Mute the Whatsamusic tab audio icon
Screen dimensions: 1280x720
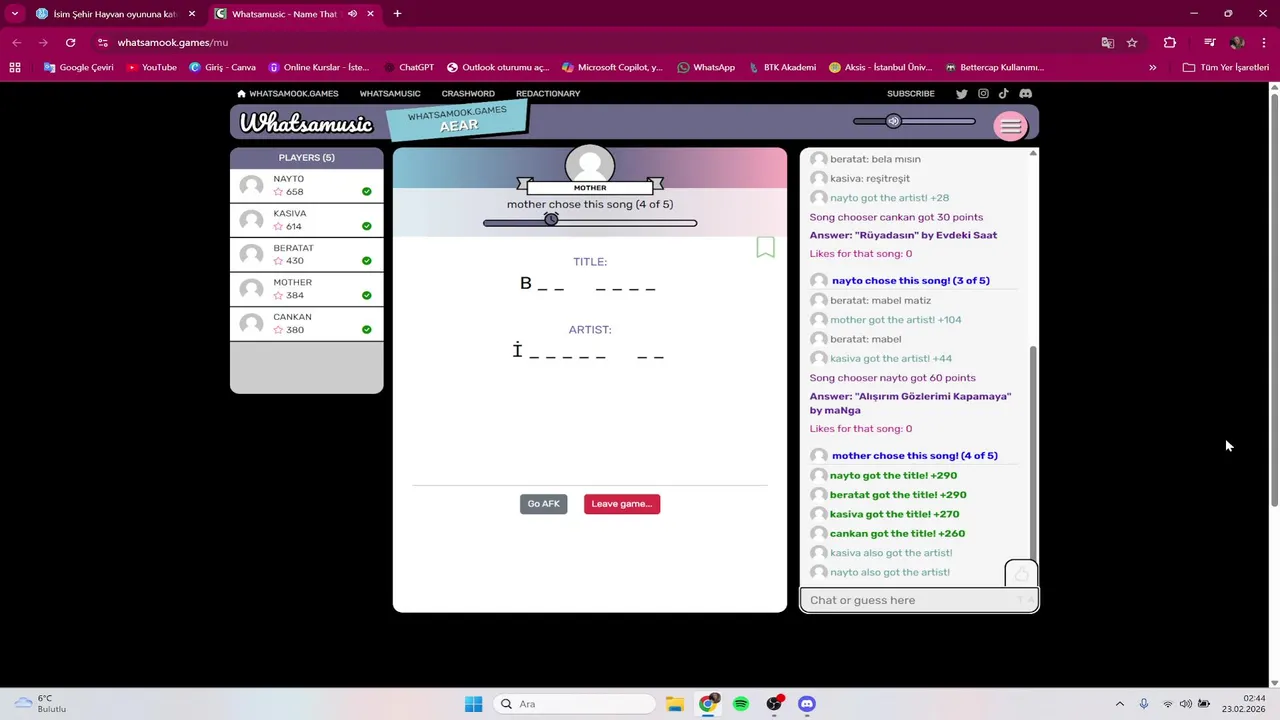point(352,14)
